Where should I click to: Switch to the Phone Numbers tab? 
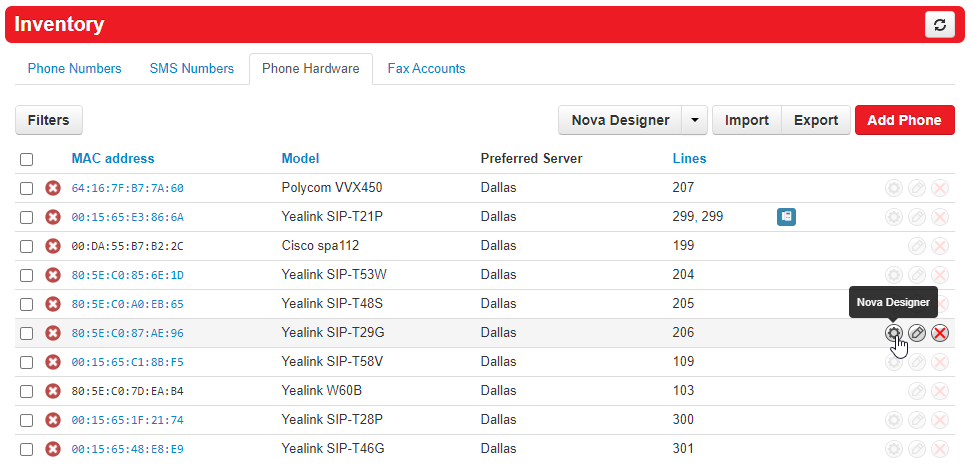[74, 69]
